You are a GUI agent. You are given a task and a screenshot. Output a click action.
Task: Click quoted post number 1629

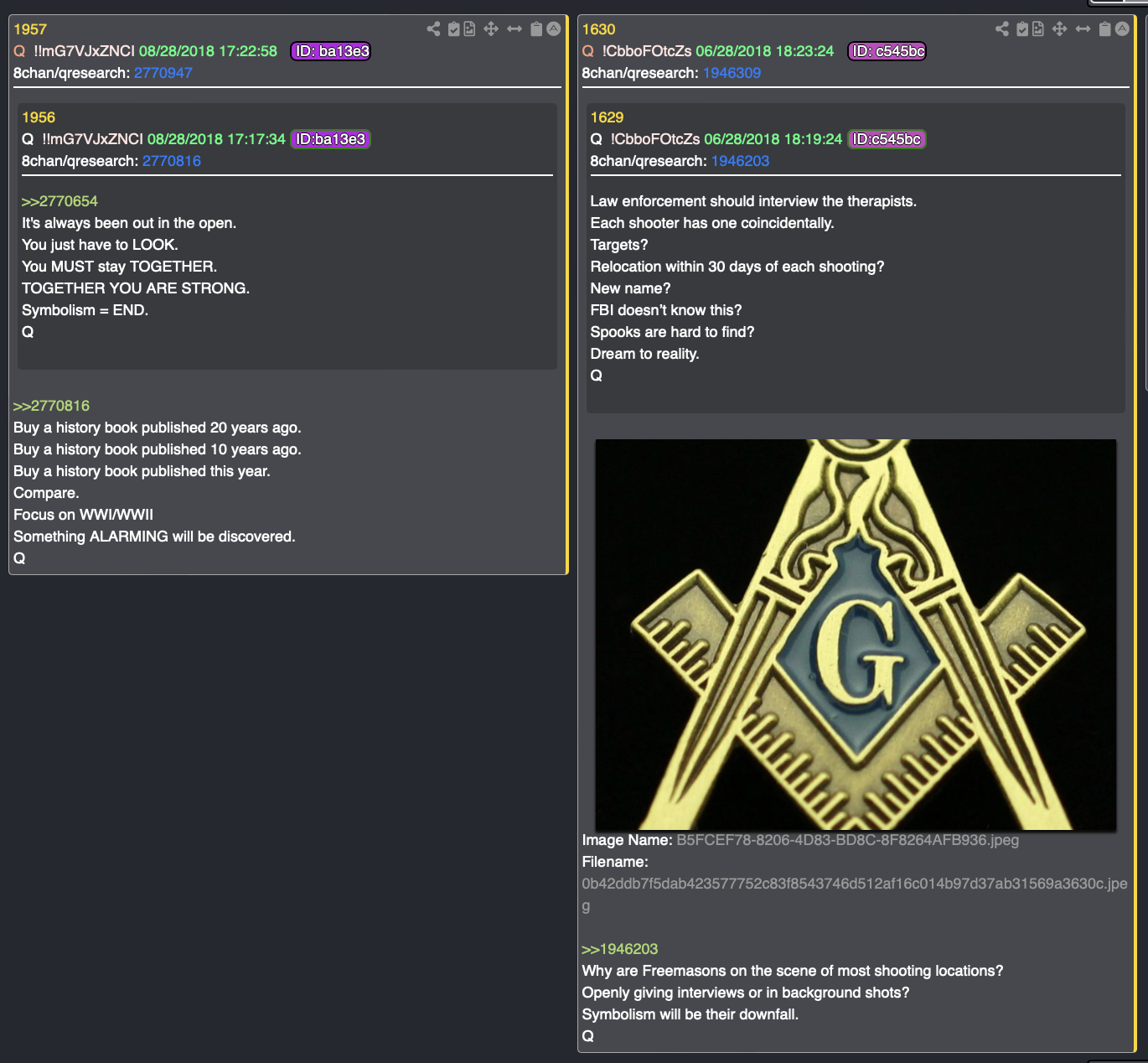(608, 117)
